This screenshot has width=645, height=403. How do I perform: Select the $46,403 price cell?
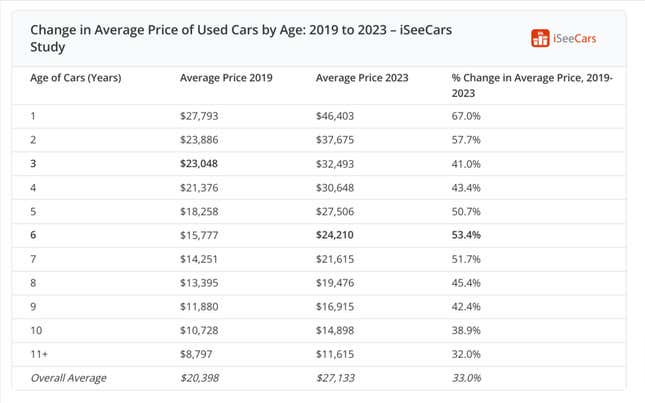[x=335, y=116]
